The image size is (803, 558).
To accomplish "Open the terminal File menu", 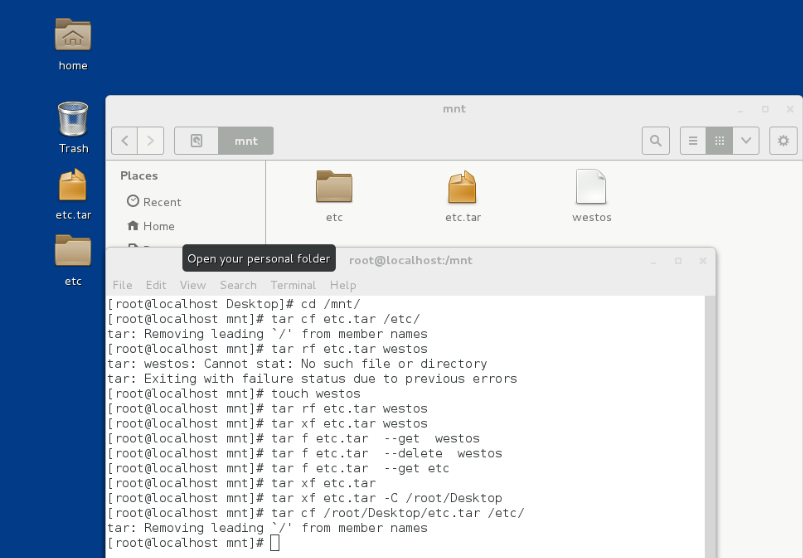I will coord(122,285).
